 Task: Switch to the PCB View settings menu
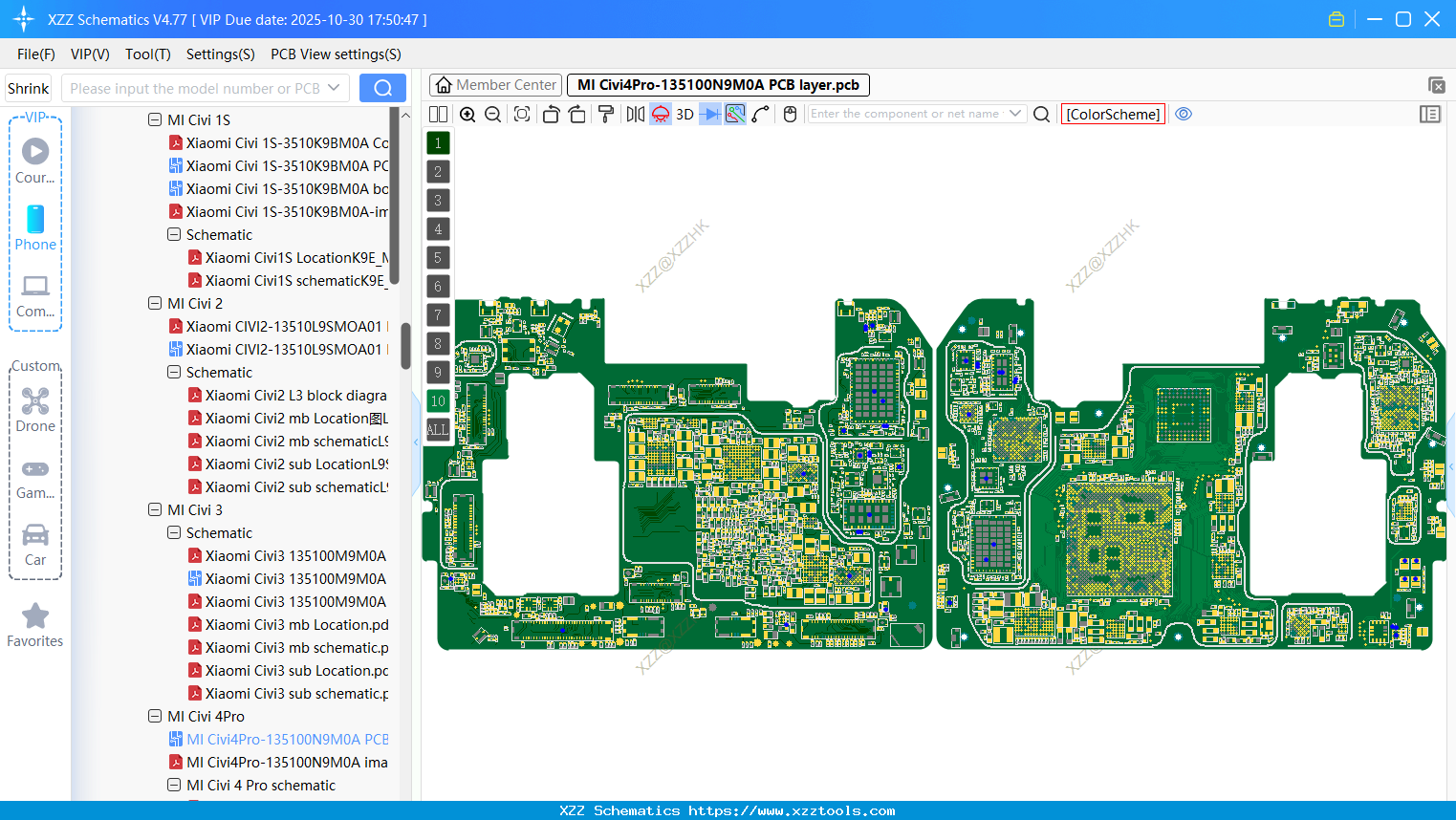click(x=336, y=54)
